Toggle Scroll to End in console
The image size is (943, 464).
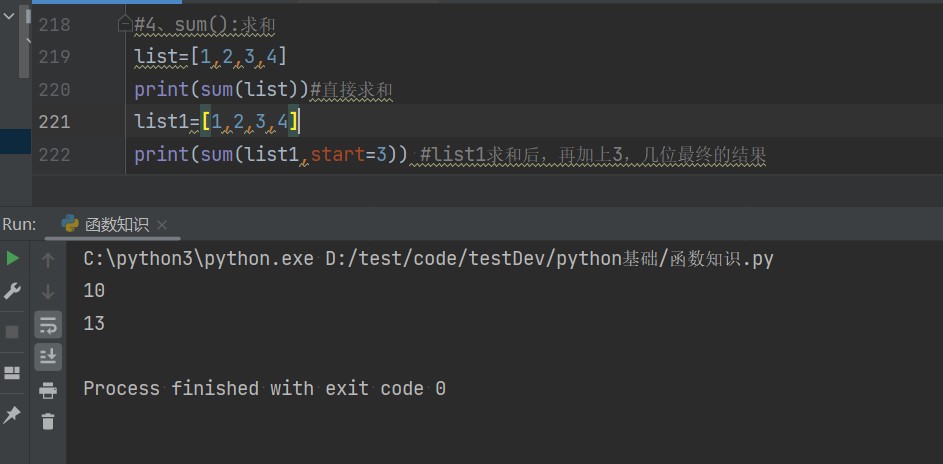click(47, 356)
